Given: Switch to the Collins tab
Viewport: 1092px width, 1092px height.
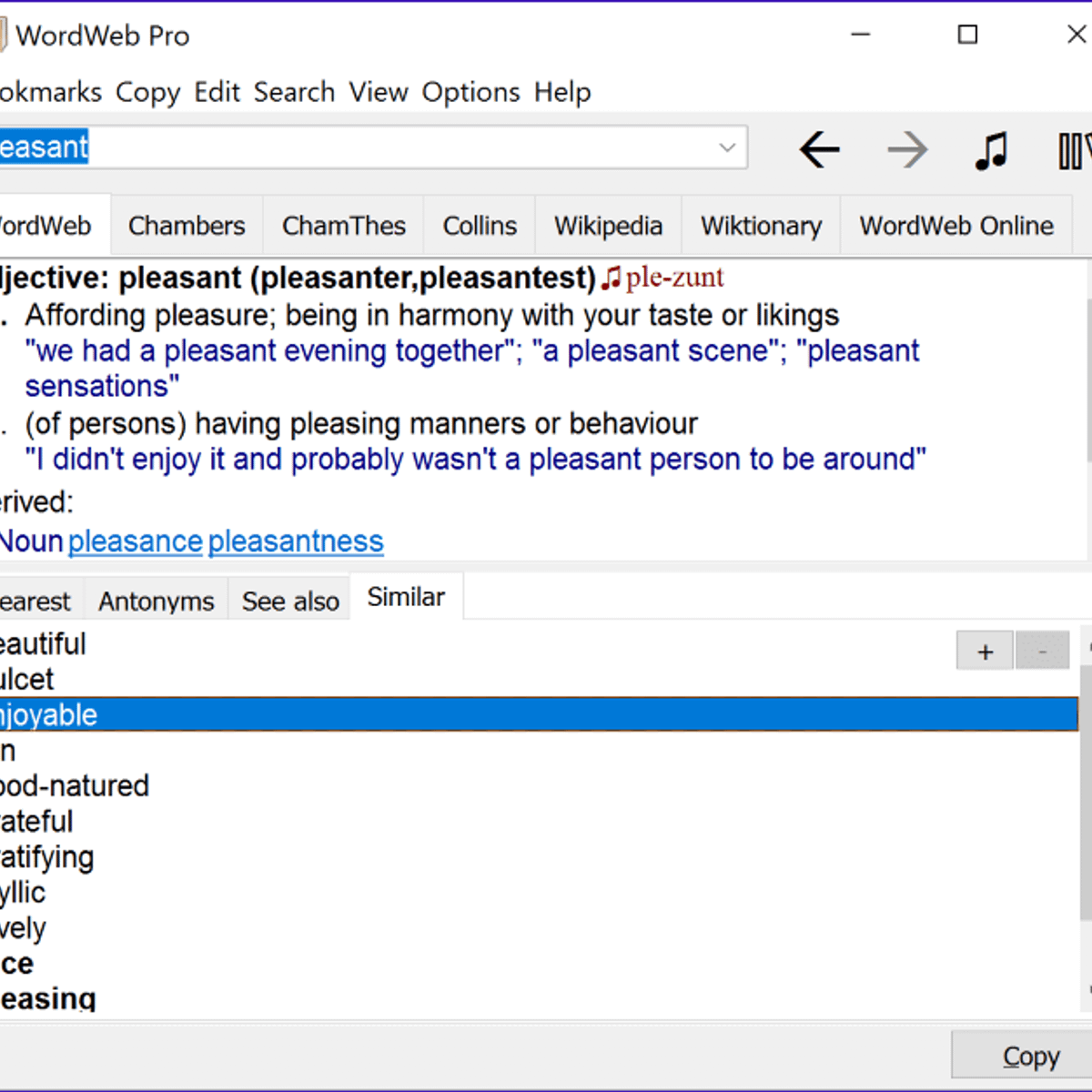Looking at the screenshot, I should (x=480, y=226).
